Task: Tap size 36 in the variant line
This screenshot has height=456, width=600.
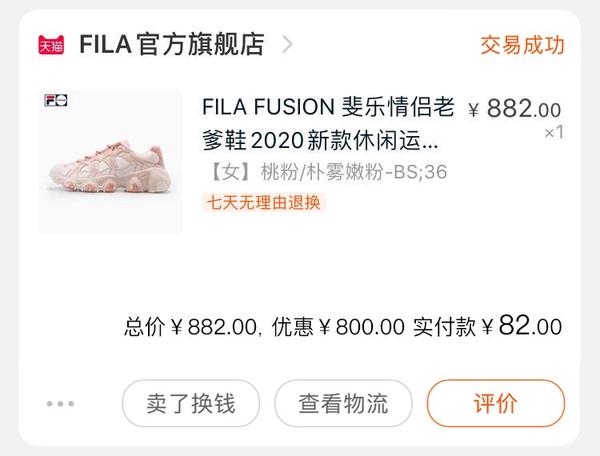Action: 434,172
